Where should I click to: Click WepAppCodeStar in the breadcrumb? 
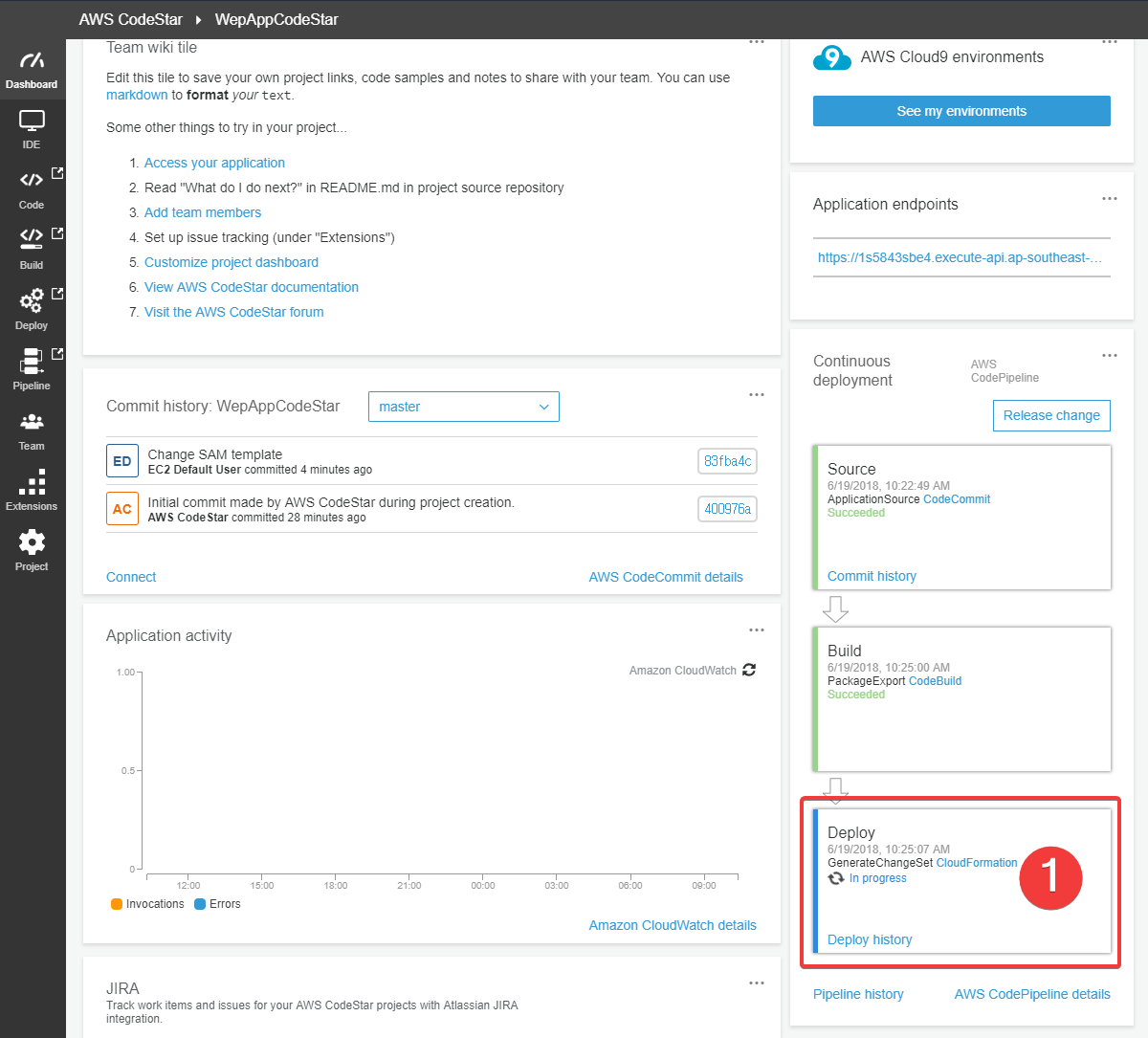point(276,19)
